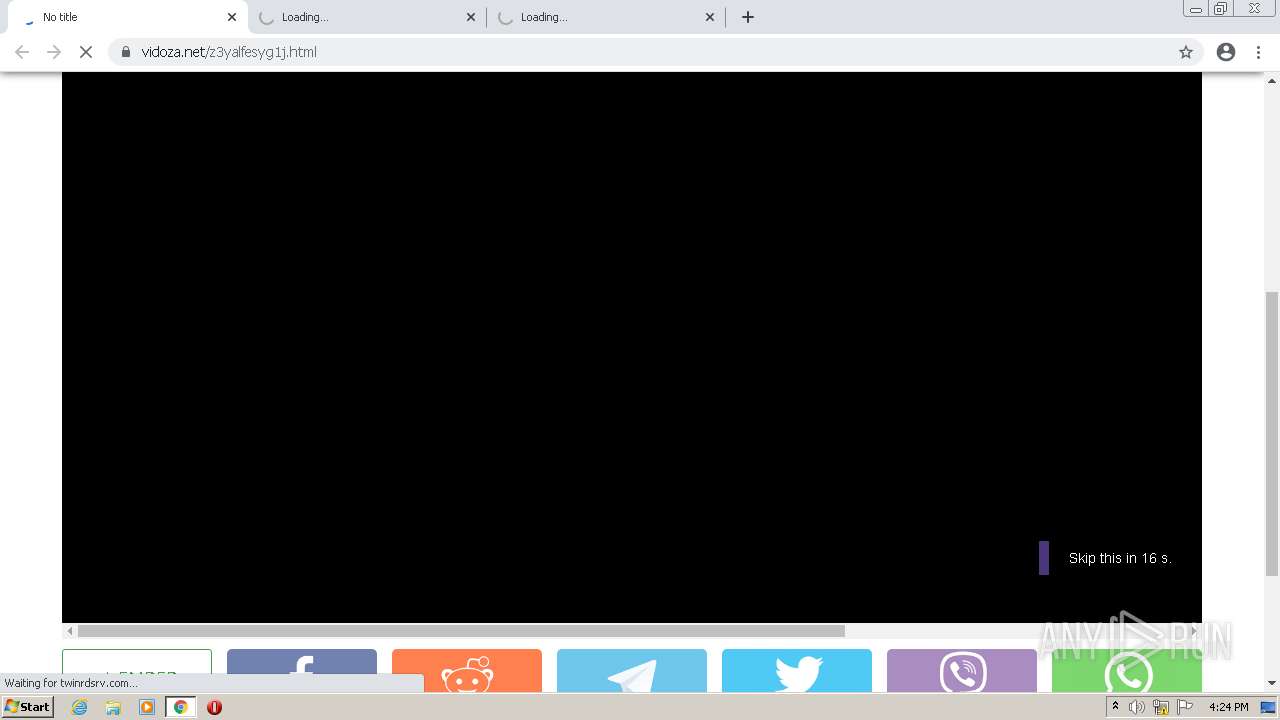Go forward to next page
The width and height of the screenshot is (1280, 720).
coord(54,52)
